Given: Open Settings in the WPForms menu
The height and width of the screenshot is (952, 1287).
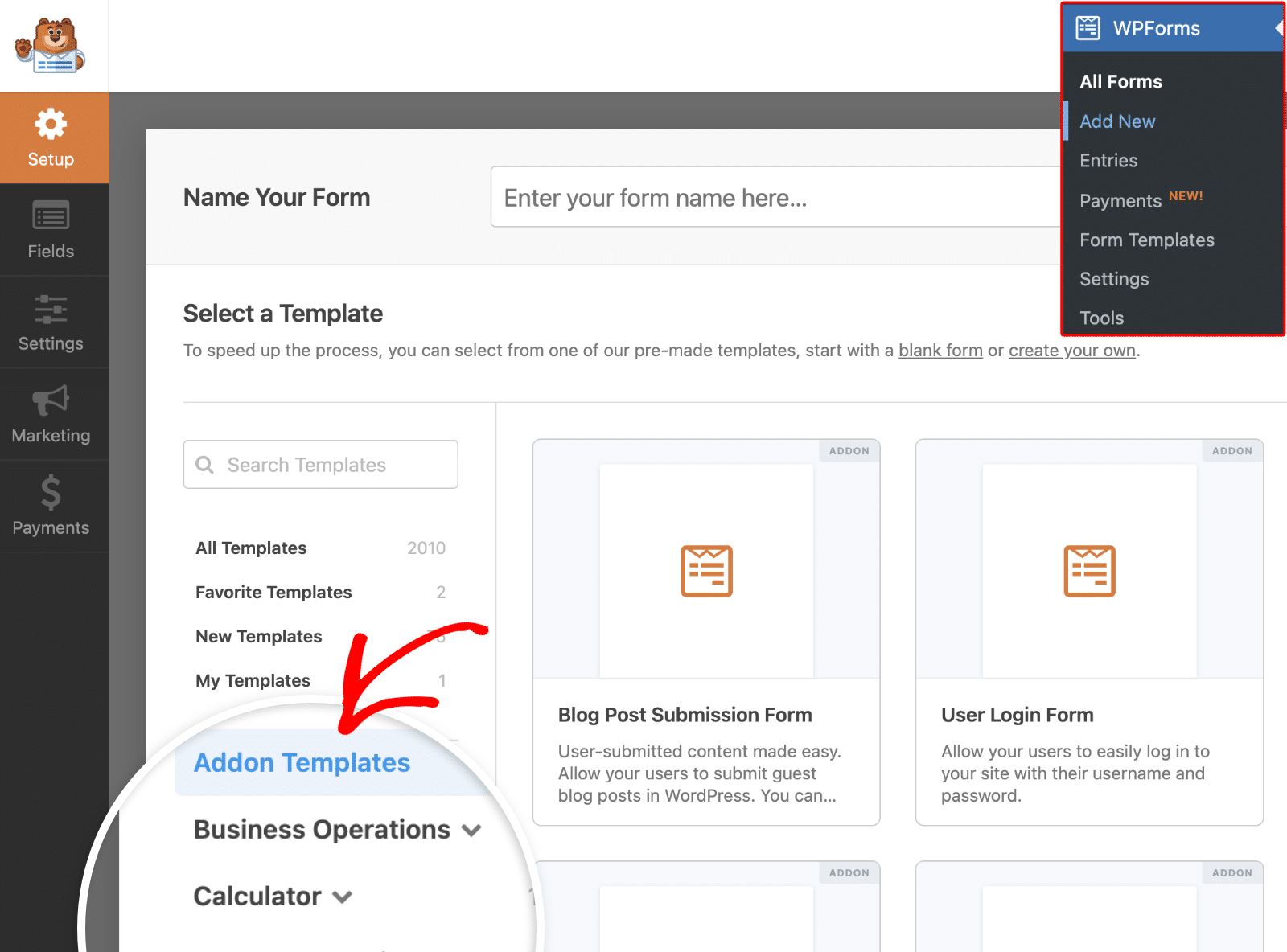Looking at the screenshot, I should click(1114, 279).
